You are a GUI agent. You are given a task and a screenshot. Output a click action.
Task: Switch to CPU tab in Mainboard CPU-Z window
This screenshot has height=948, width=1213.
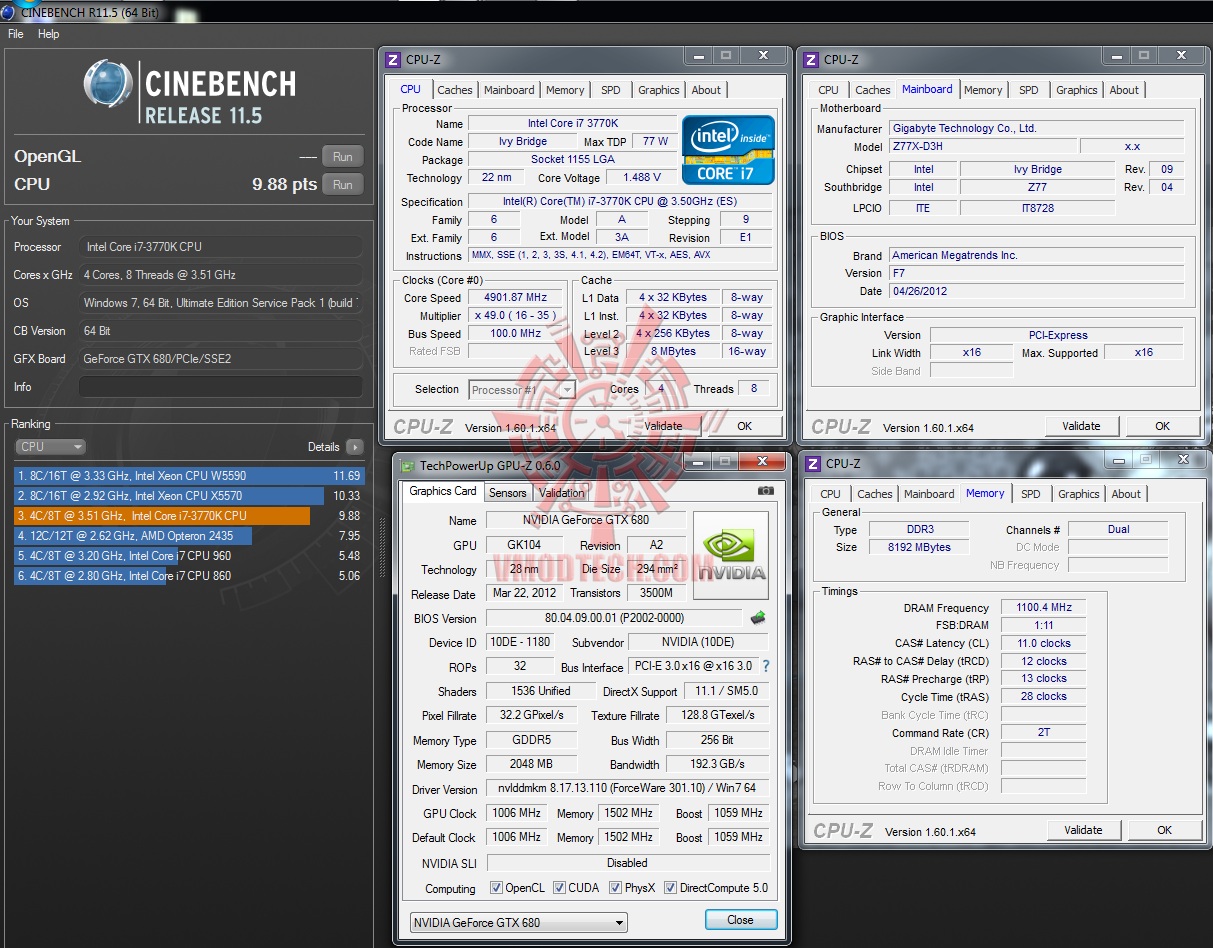(x=829, y=90)
